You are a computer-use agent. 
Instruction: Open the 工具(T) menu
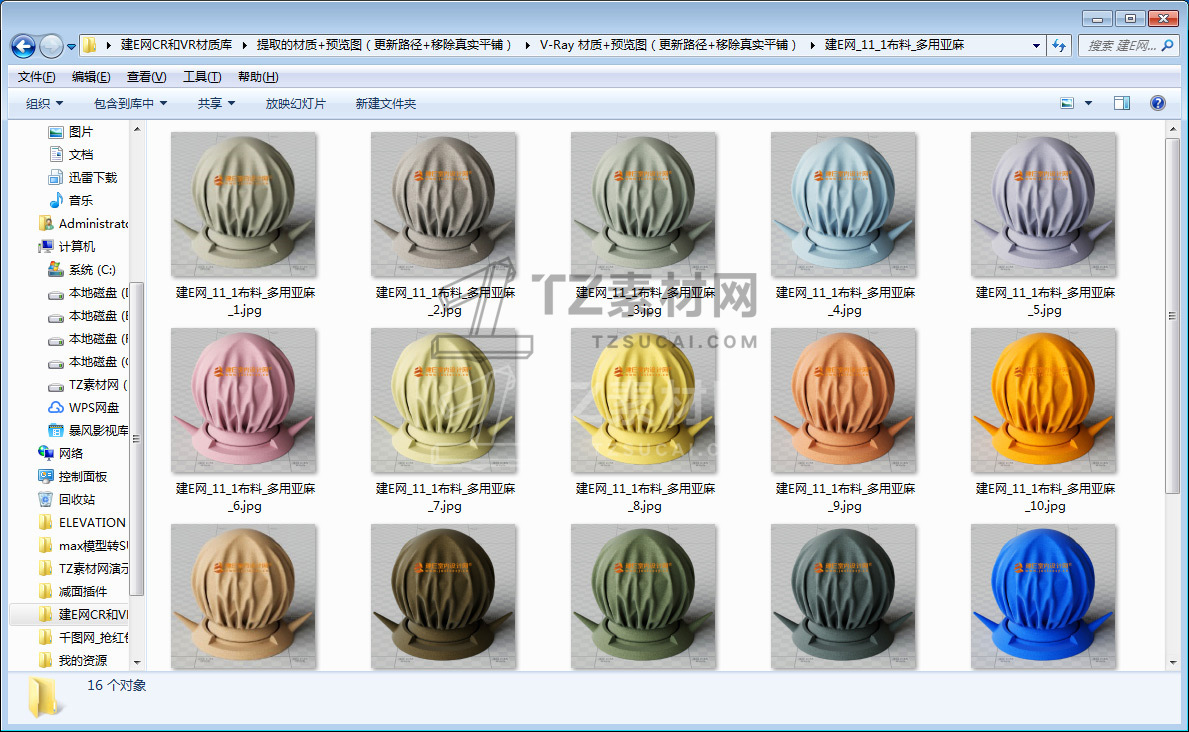[202, 77]
